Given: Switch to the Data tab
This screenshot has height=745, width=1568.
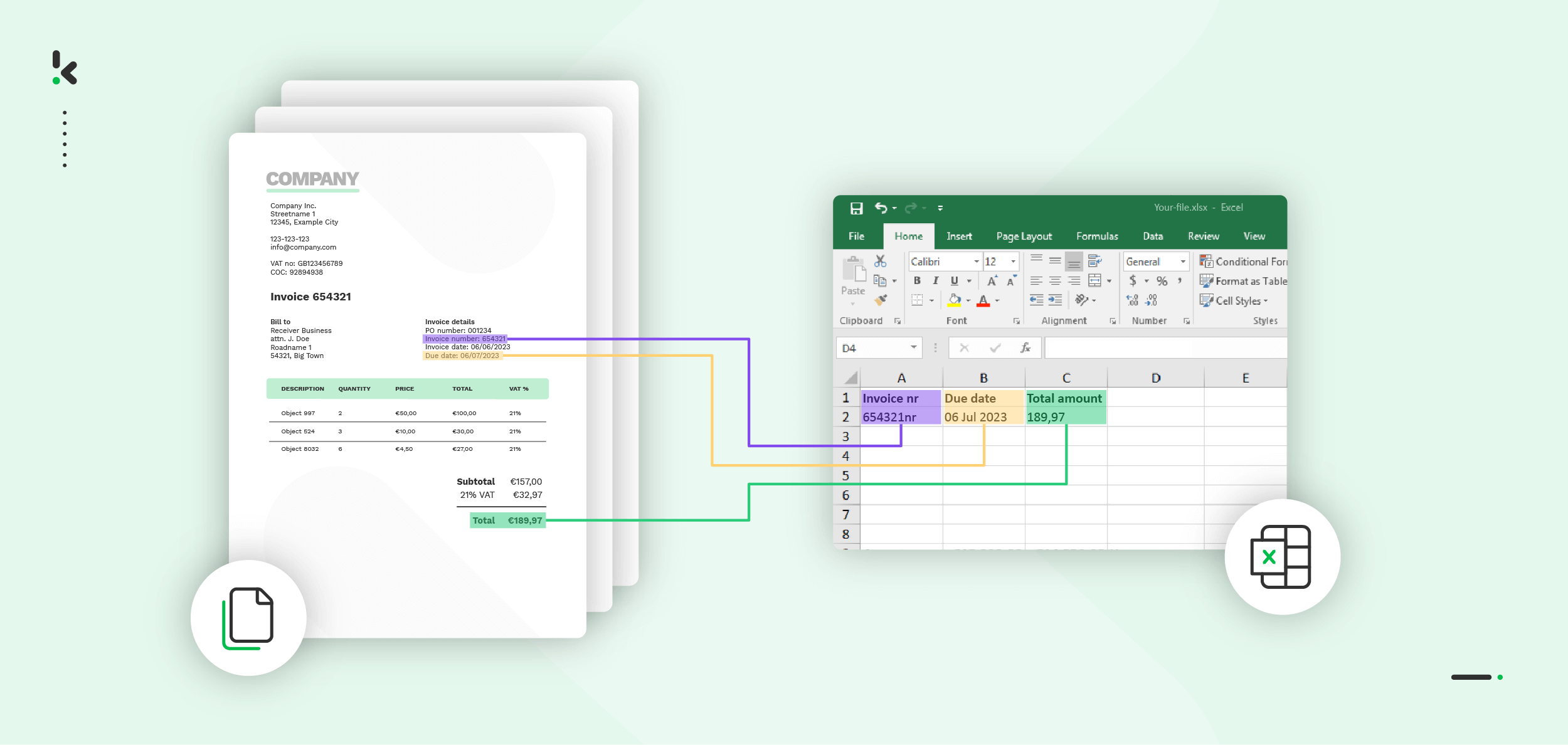Looking at the screenshot, I should tap(1153, 236).
